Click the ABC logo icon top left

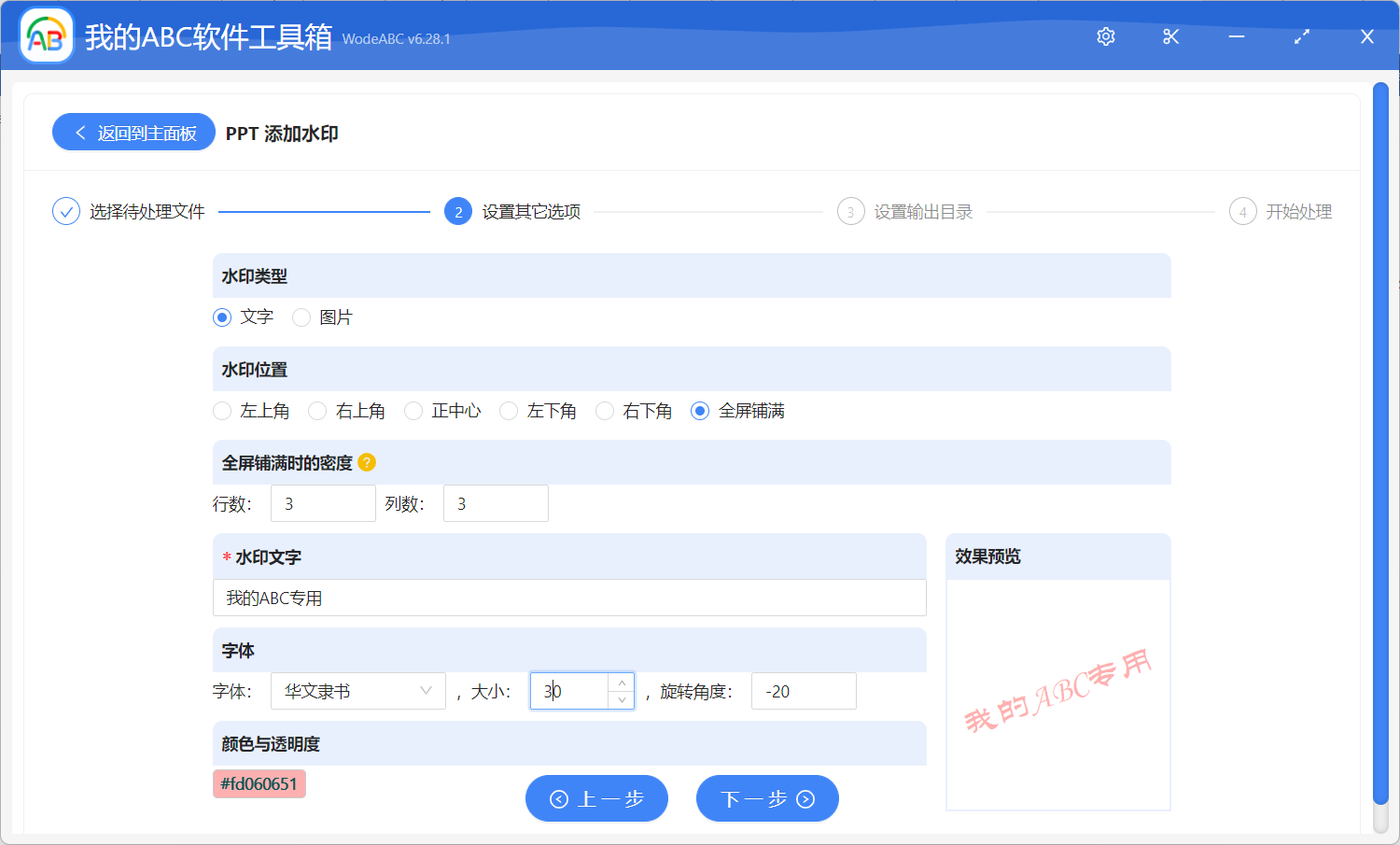[x=46, y=35]
